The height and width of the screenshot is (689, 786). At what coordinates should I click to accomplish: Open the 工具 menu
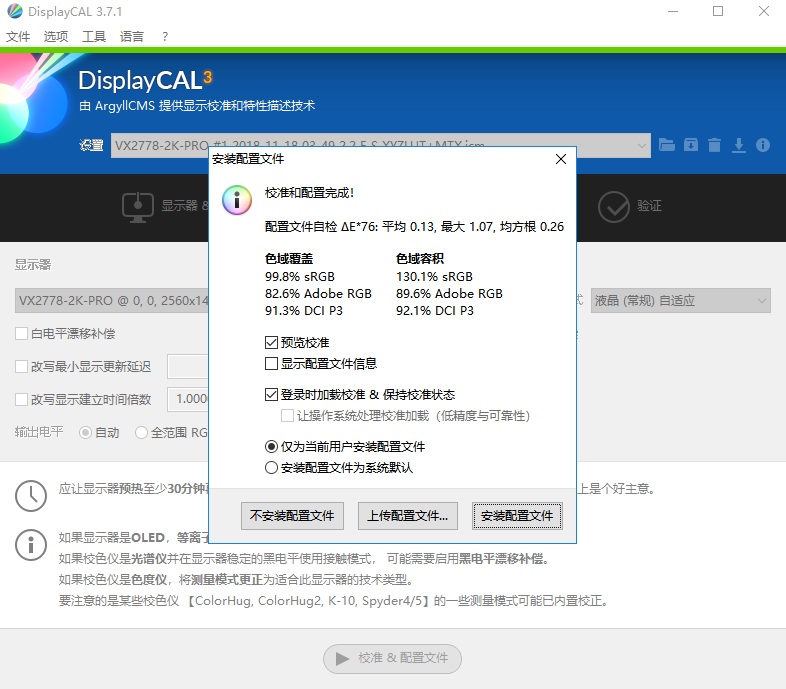[94, 36]
